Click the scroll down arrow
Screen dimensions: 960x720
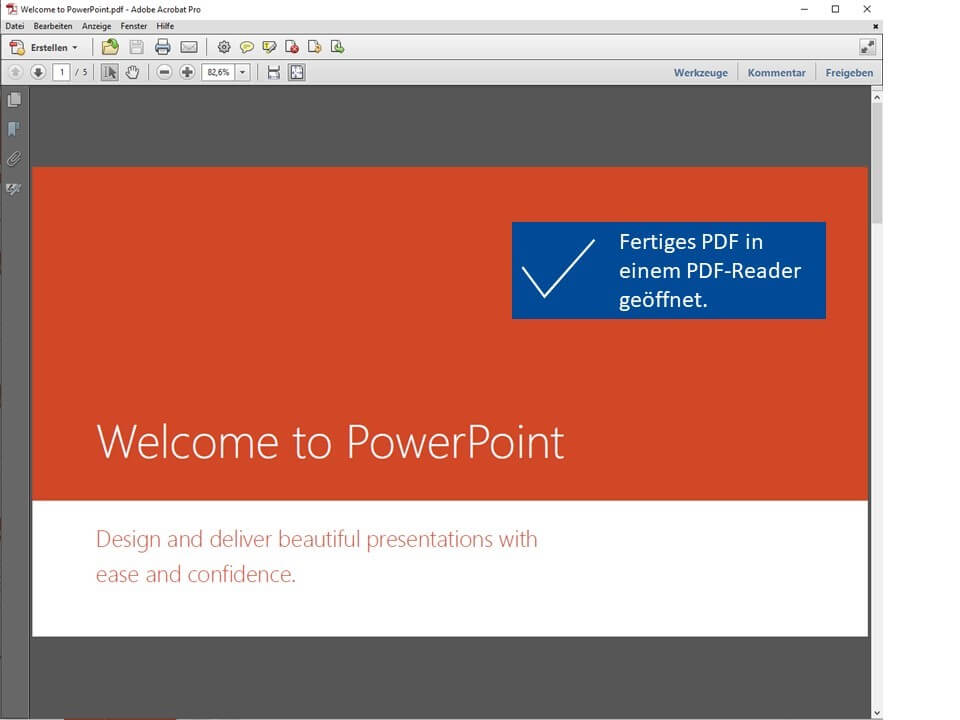coord(877,713)
